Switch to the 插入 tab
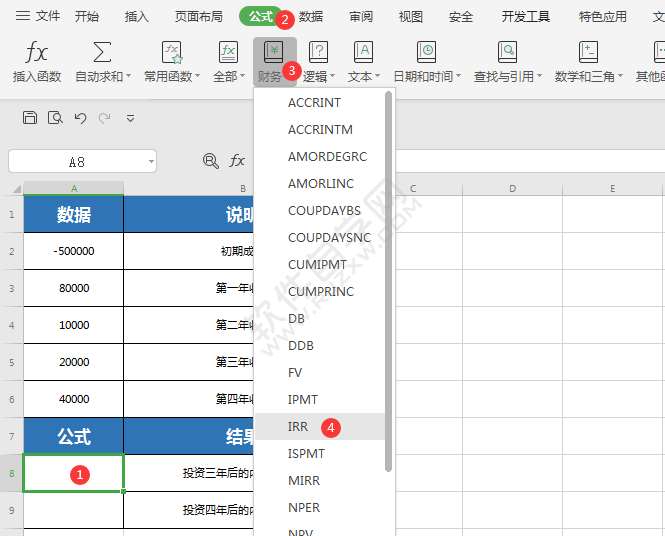 (x=137, y=17)
